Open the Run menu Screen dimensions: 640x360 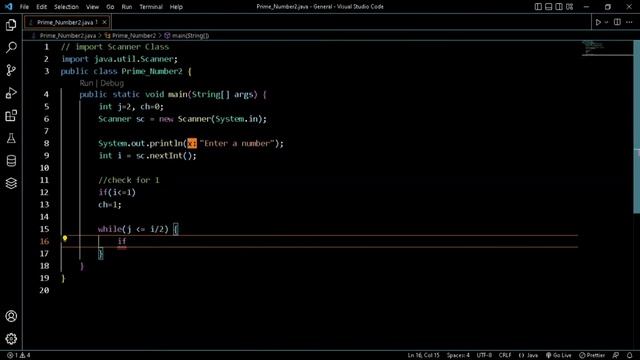click(x=127, y=7)
